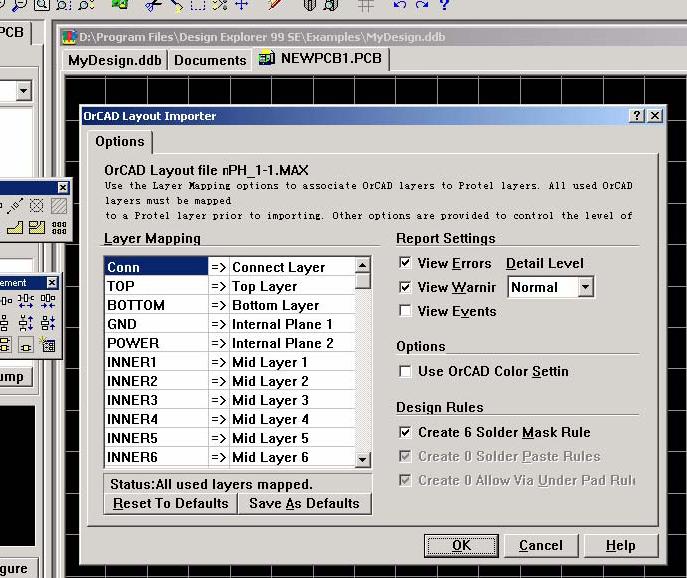Image resolution: width=687 pixels, height=578 pixels.
Task: Click the blue cross move selection icon
Action: point(242,4)
